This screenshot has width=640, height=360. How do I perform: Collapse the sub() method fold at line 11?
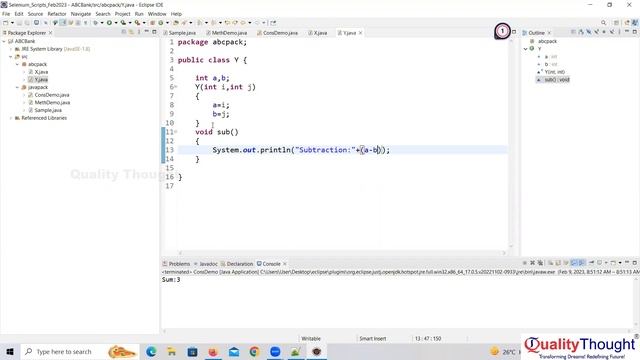[x=176, y=132]
